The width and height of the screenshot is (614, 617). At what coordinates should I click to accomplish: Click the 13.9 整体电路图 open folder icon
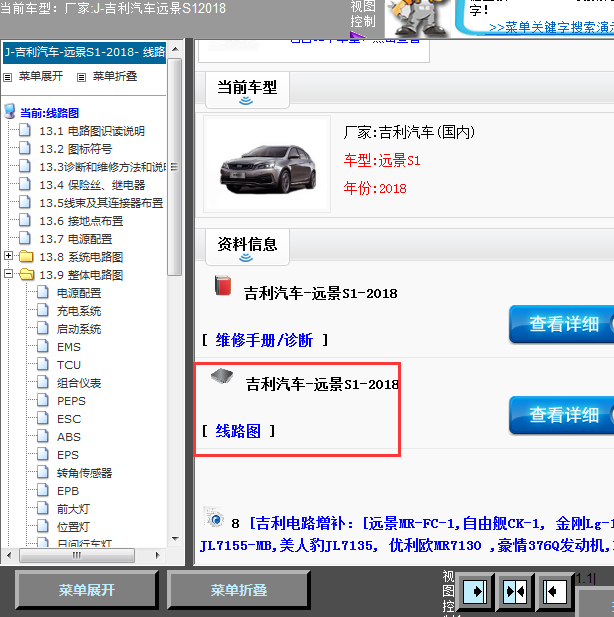tap(26, 274)
